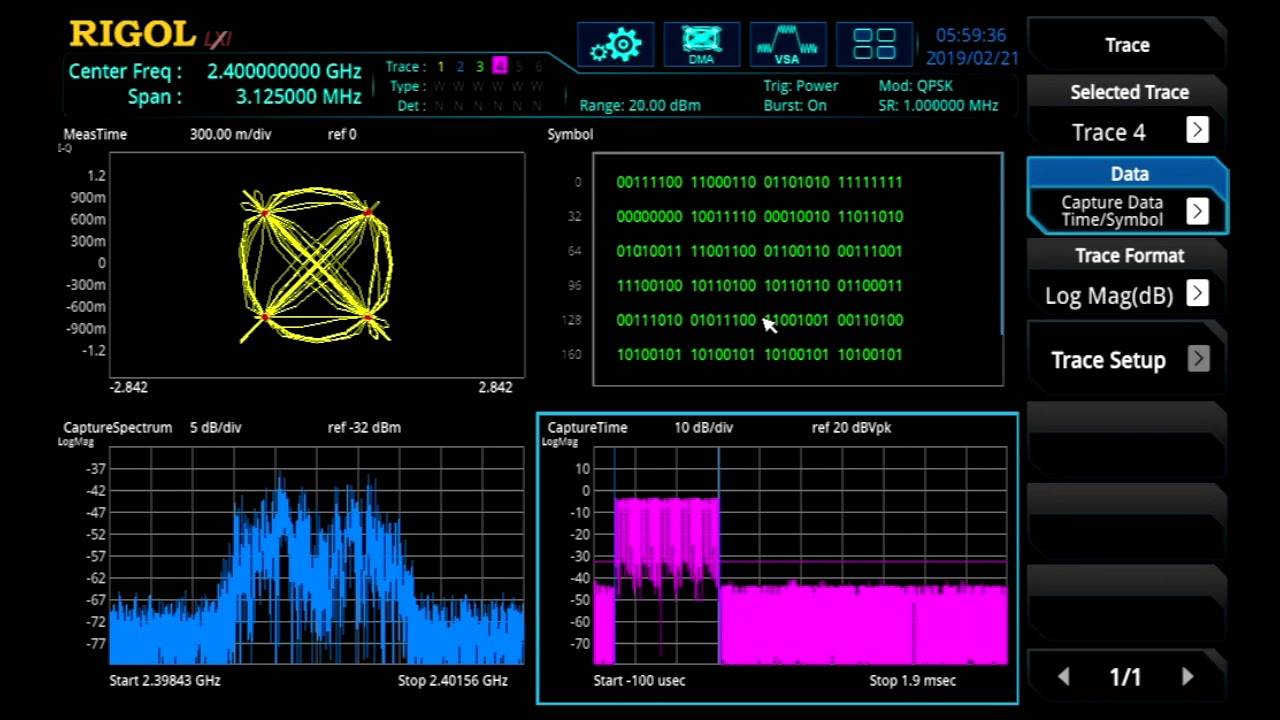Screen dimensions: 1280x720
Task: Open the system settings gear icon
Action: (615, 45)
